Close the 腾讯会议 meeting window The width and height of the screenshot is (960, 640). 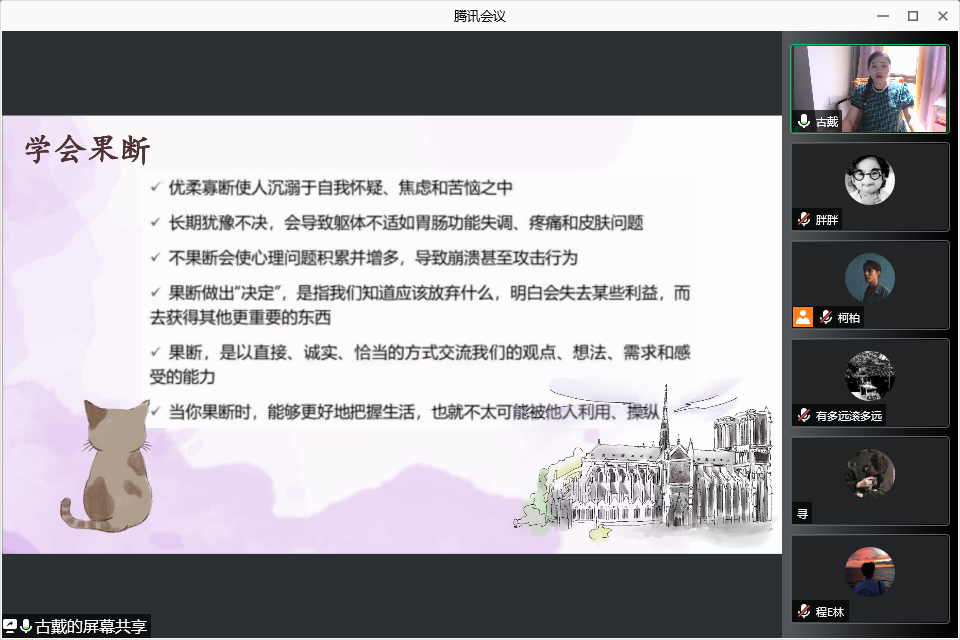[x=942, y=15]
